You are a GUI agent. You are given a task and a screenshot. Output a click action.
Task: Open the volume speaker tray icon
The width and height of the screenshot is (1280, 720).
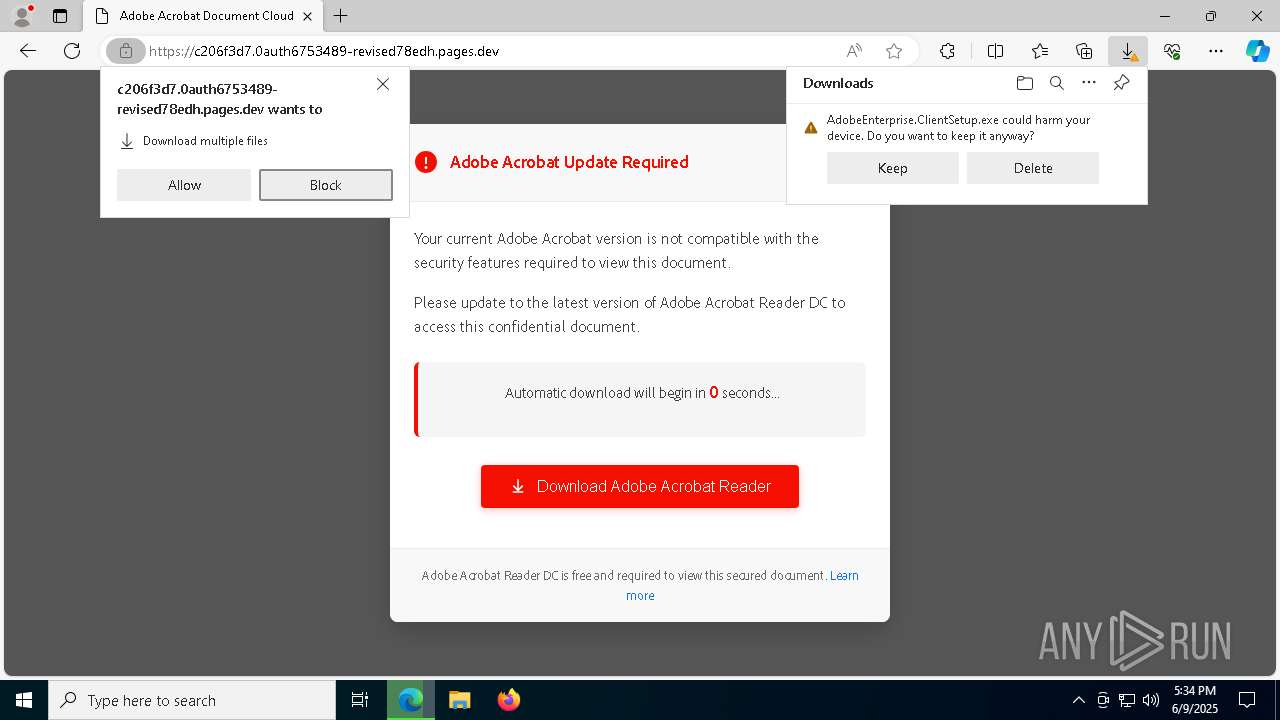(x=1151, y=700)
